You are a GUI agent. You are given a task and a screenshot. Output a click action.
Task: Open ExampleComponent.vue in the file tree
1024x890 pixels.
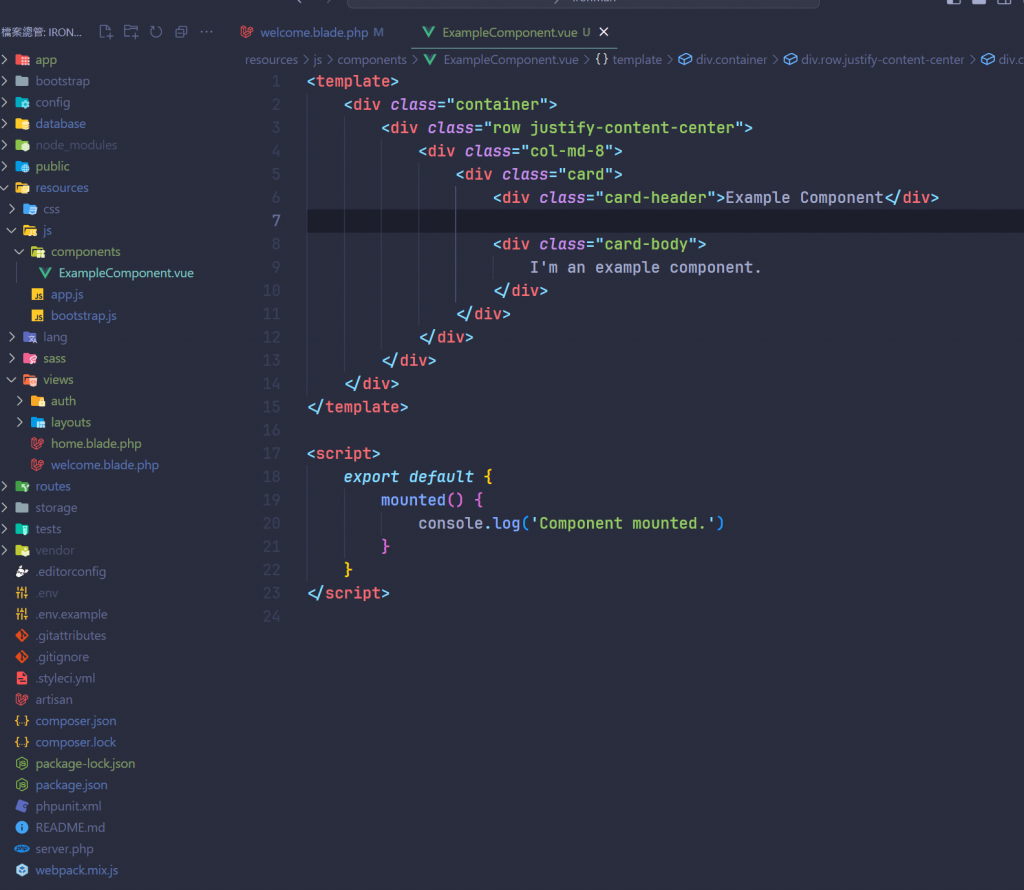point(125,273)
